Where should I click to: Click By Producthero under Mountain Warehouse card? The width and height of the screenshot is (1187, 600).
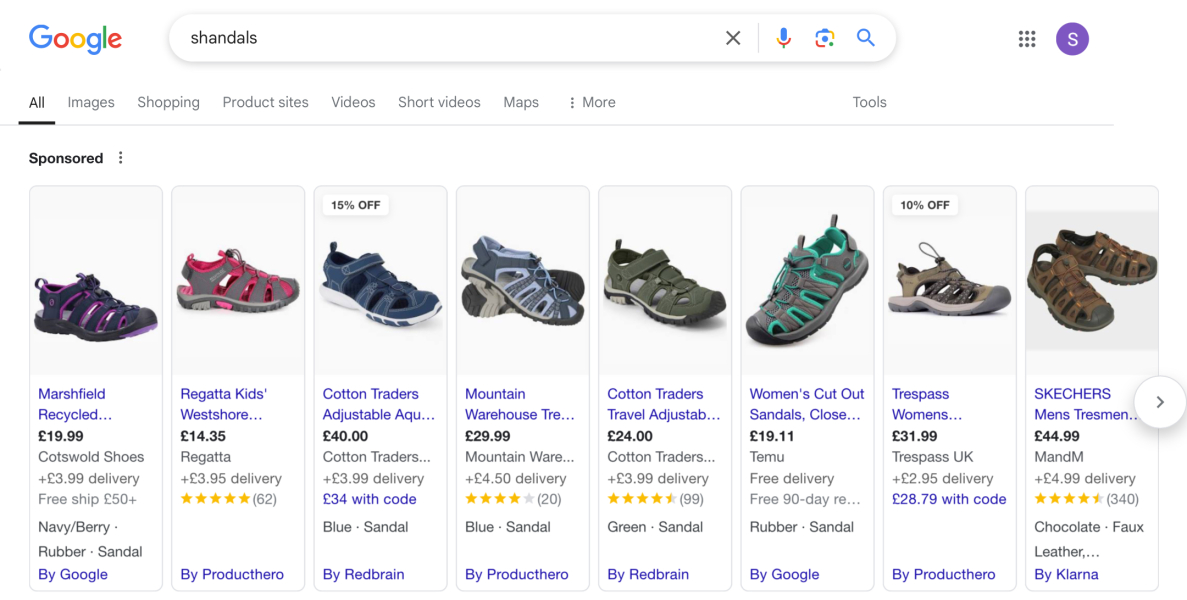(516, 574)
